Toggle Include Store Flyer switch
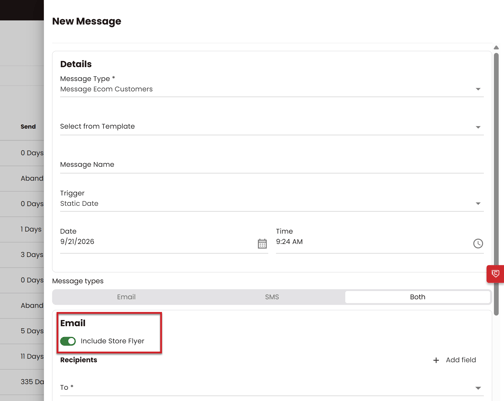Viewport: 504px width, 401px height. tap(68, 341)
